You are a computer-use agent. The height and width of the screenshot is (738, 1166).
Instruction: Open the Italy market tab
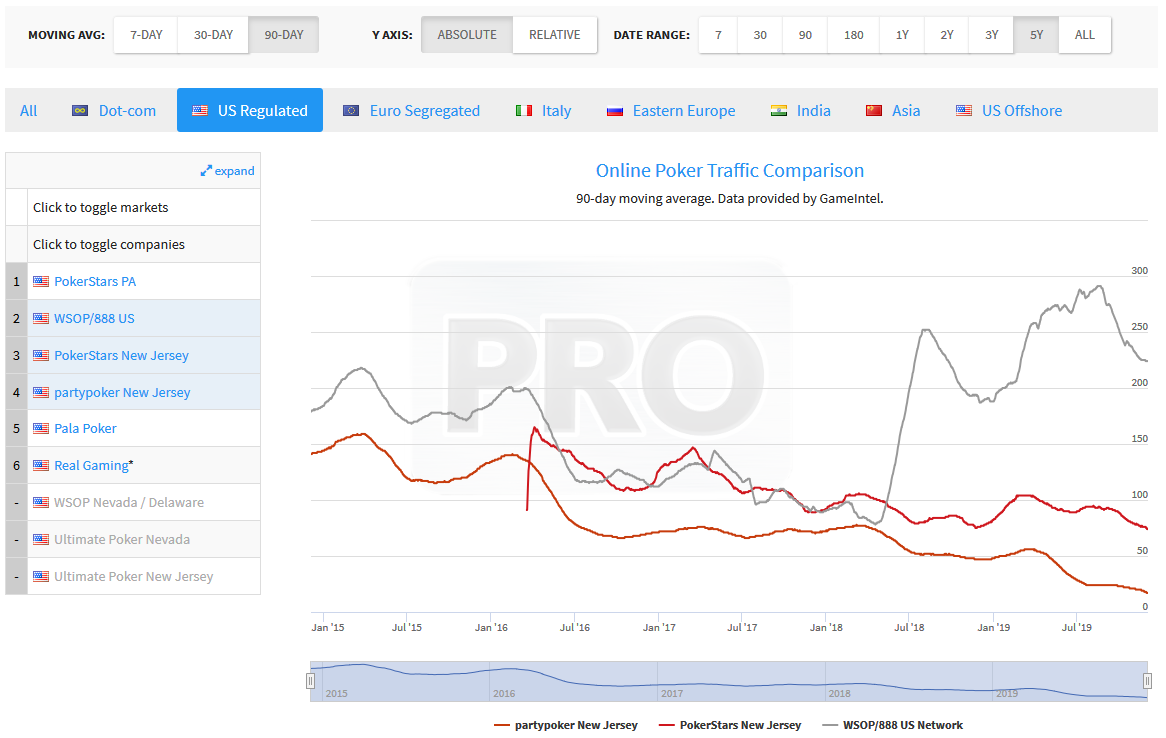coord(544,110)
